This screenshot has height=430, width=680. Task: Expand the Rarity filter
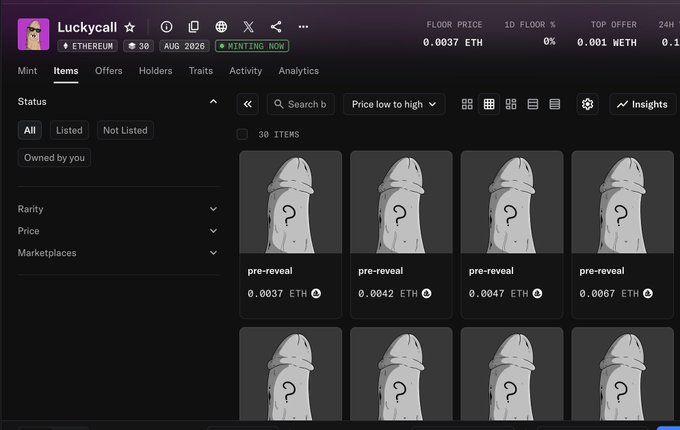tap(118, 209)
